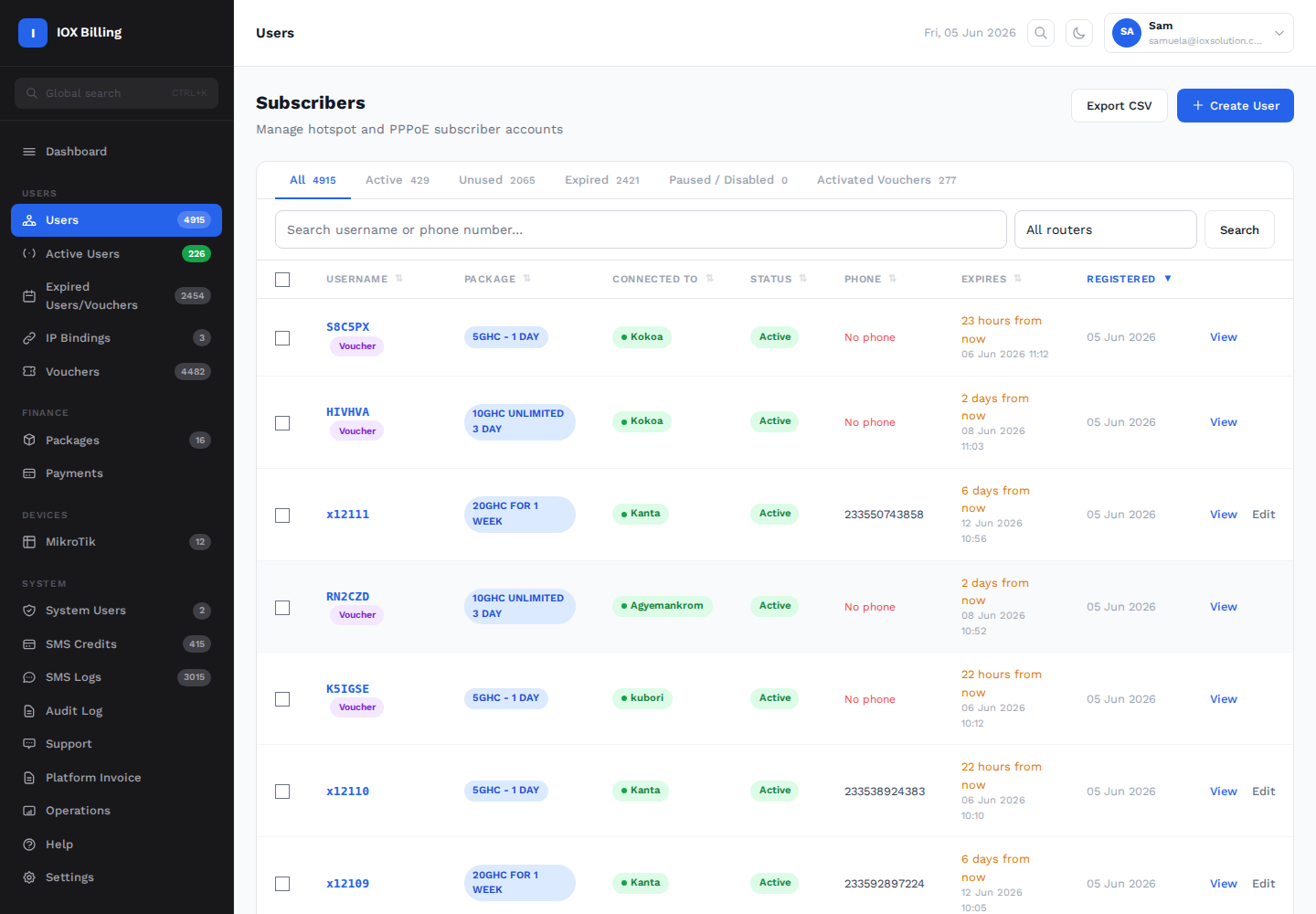
Task: Switch to the All tab
Action: 313,180
